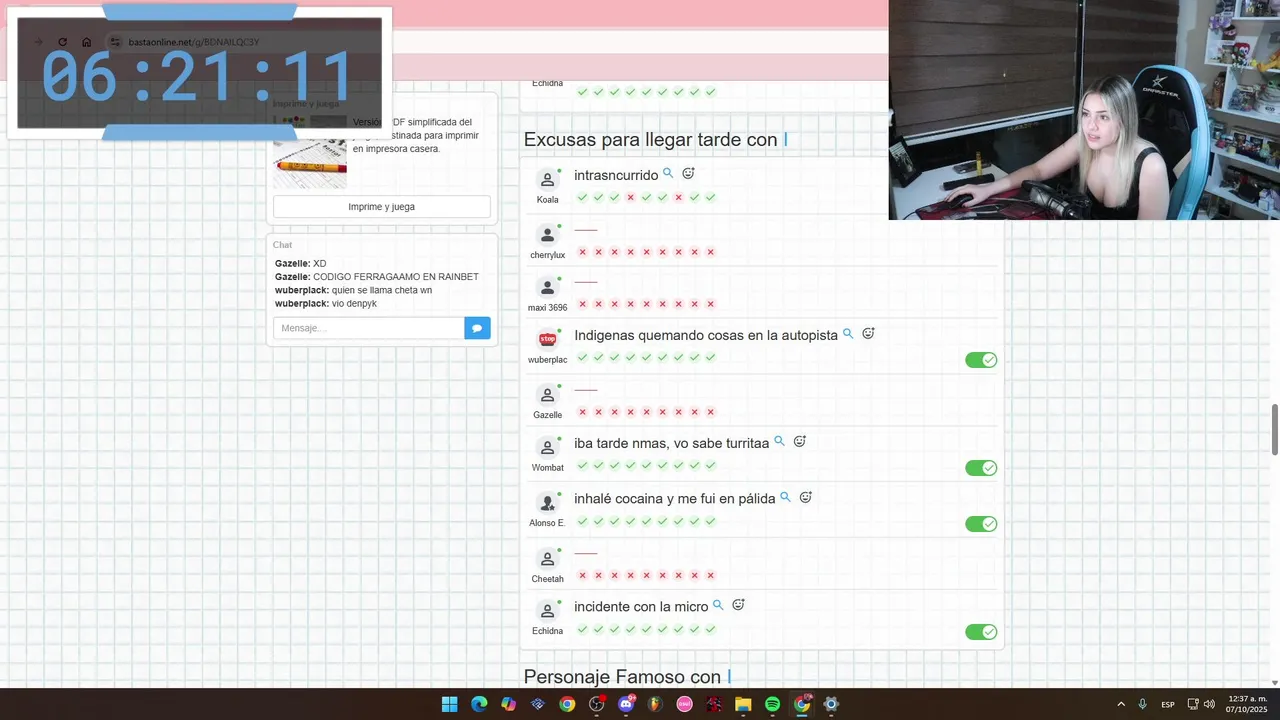Click 'Imprime y juega' button
Viewport: 1280px width, 720px height.
click(x=382, y=207)
